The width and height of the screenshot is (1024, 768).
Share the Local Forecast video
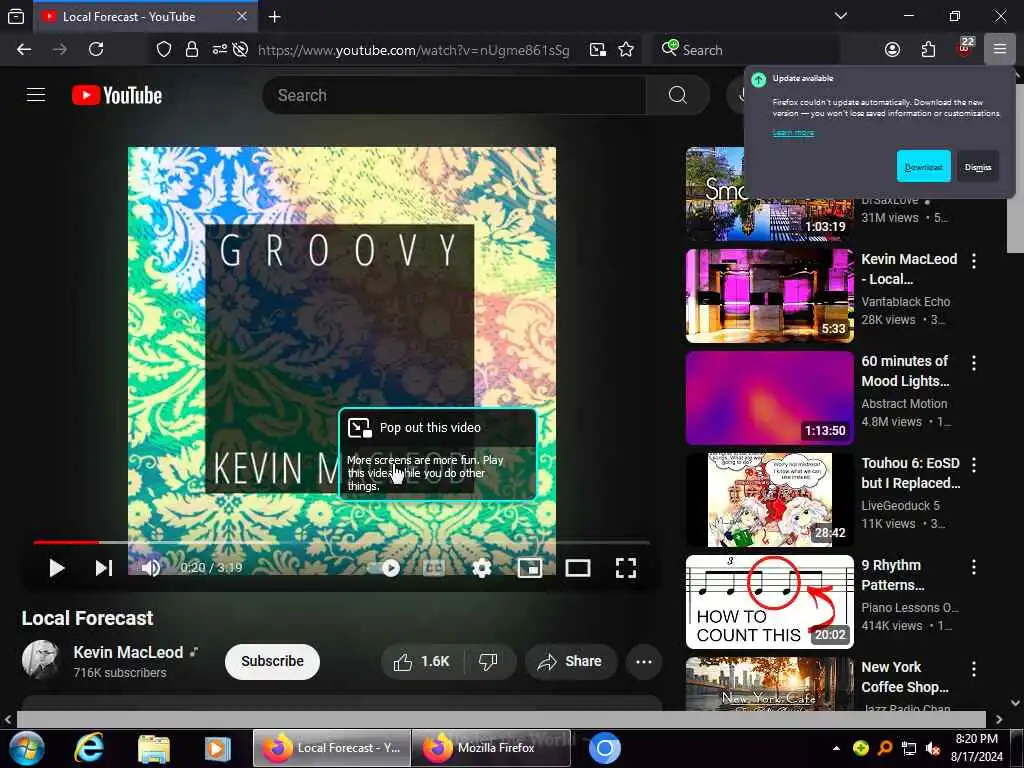coord(569,662)
